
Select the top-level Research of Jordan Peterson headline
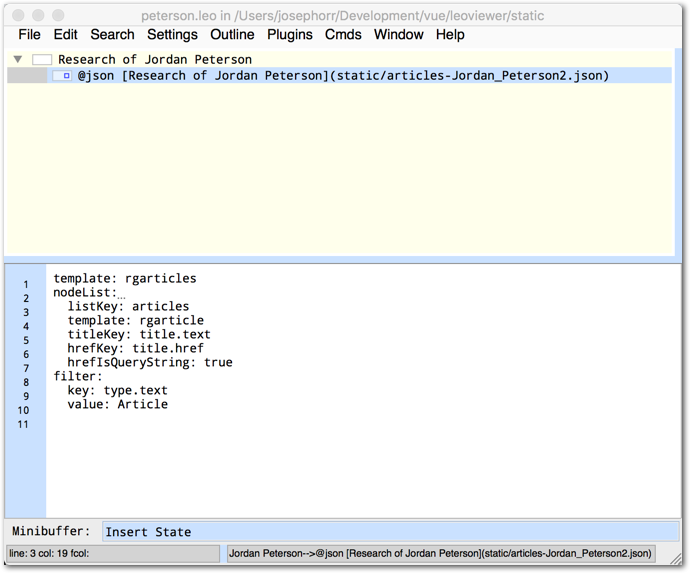155,60
